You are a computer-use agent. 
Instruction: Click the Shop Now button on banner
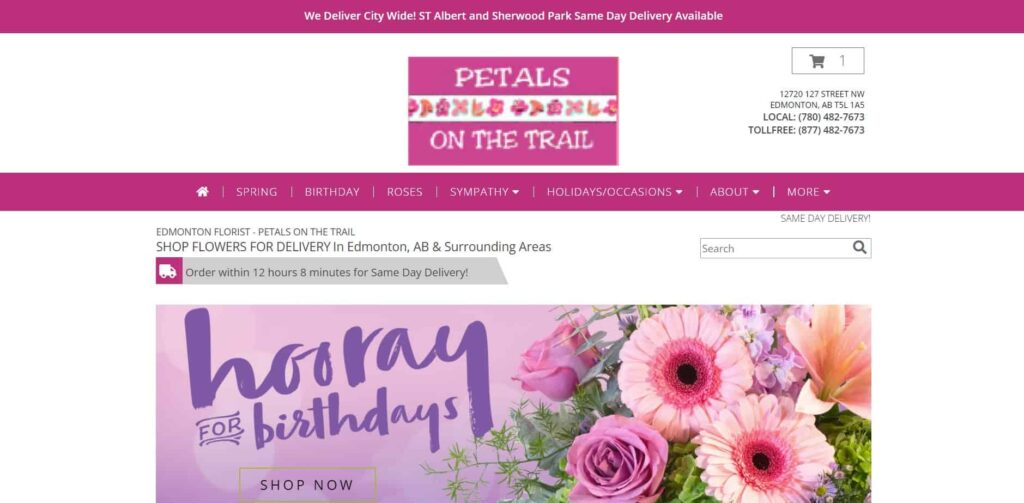[307, 485]
